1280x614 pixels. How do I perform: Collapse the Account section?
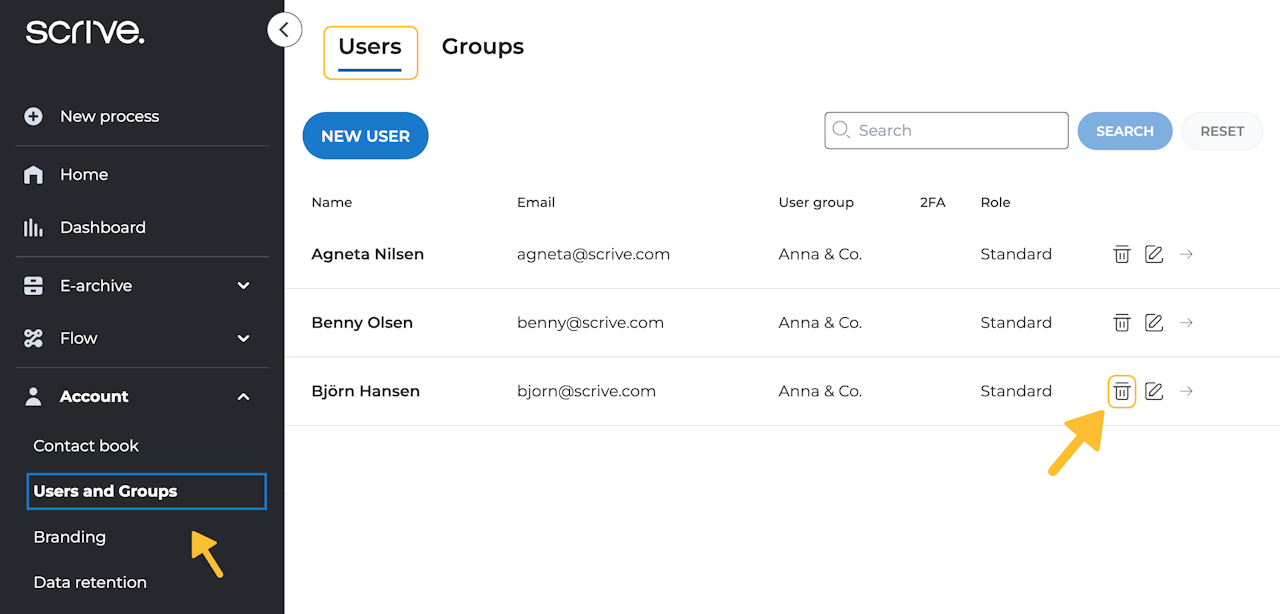[x=243, y=397]
